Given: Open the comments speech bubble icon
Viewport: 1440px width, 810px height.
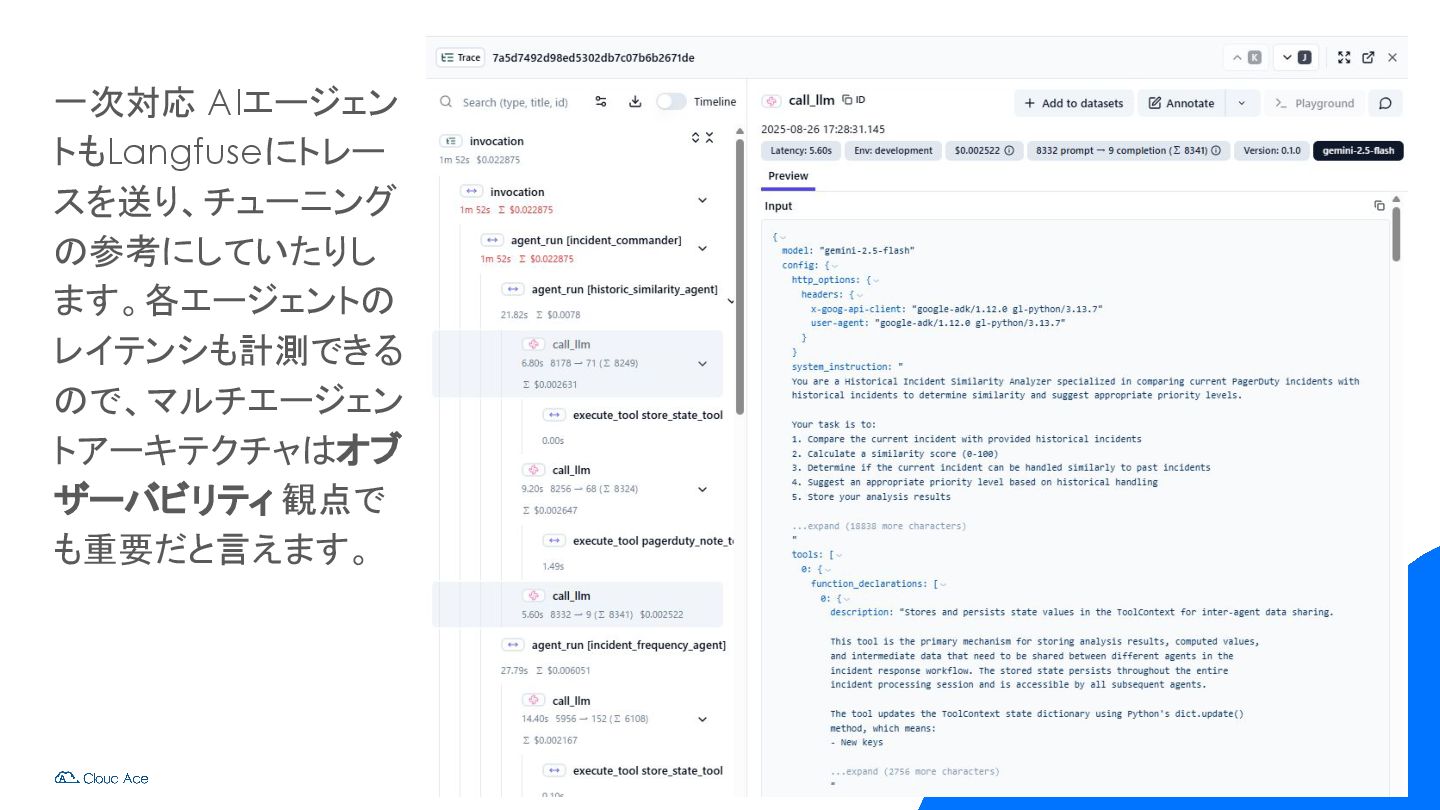Looking at the screenshot, I should (x=1385, y=103).
